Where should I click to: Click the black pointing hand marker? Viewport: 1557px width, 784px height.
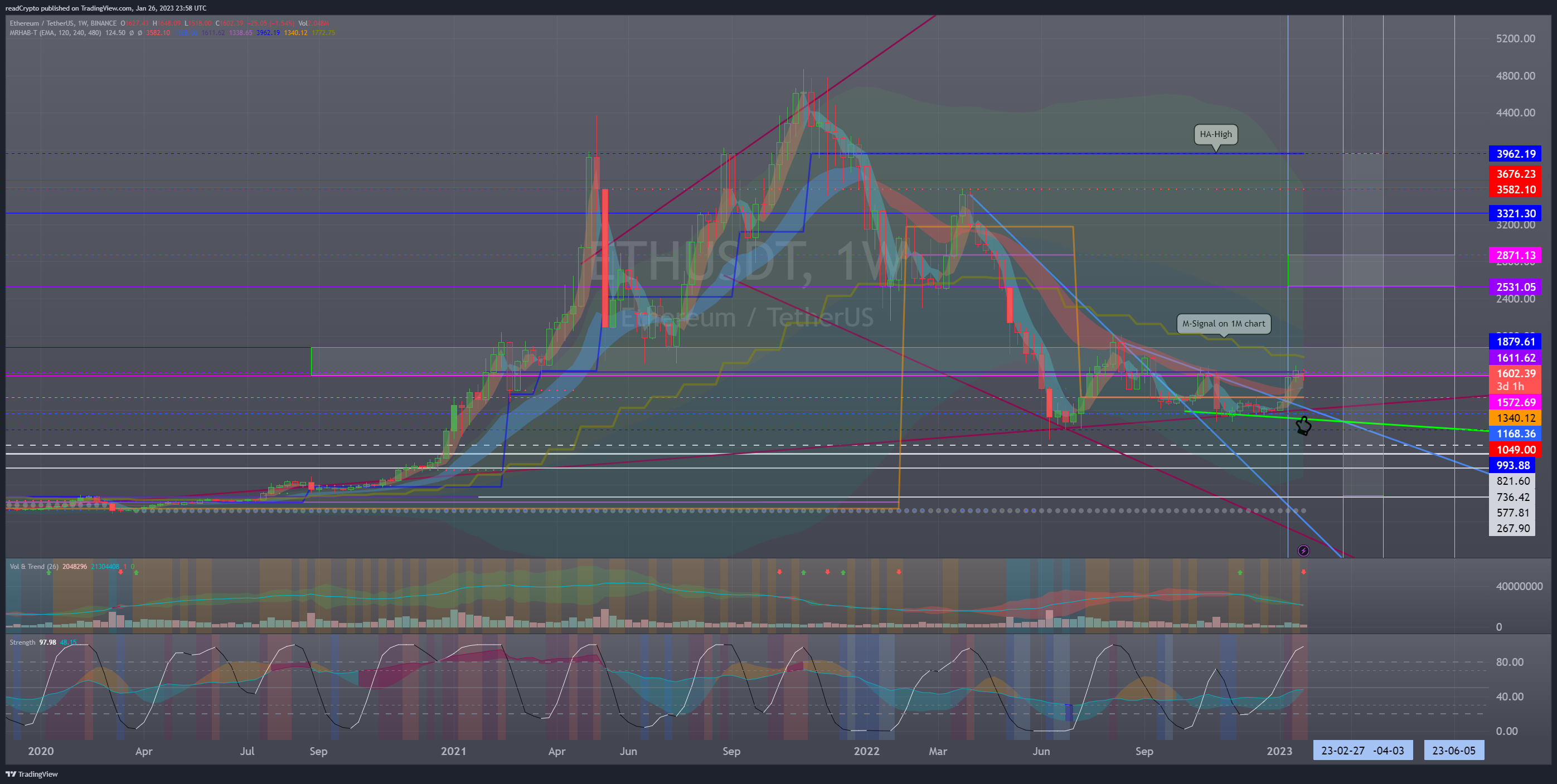click(1303, 426)
